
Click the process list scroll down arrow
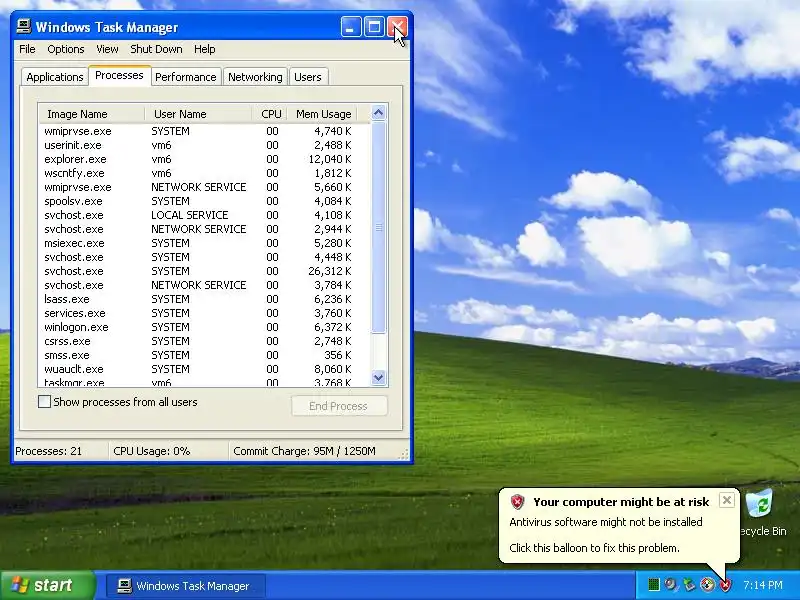[379, 378]
